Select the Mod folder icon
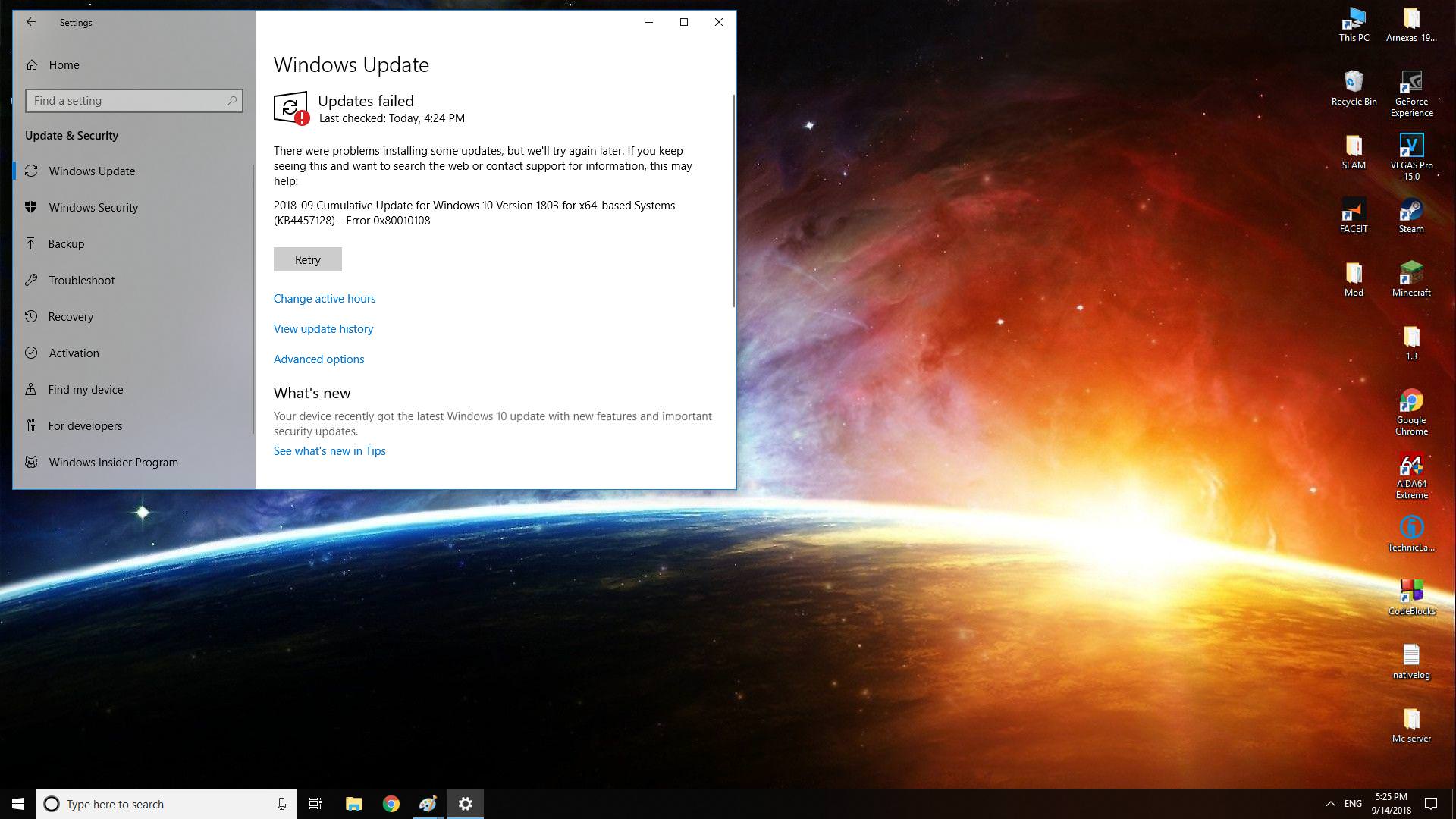 point(1354,279)
